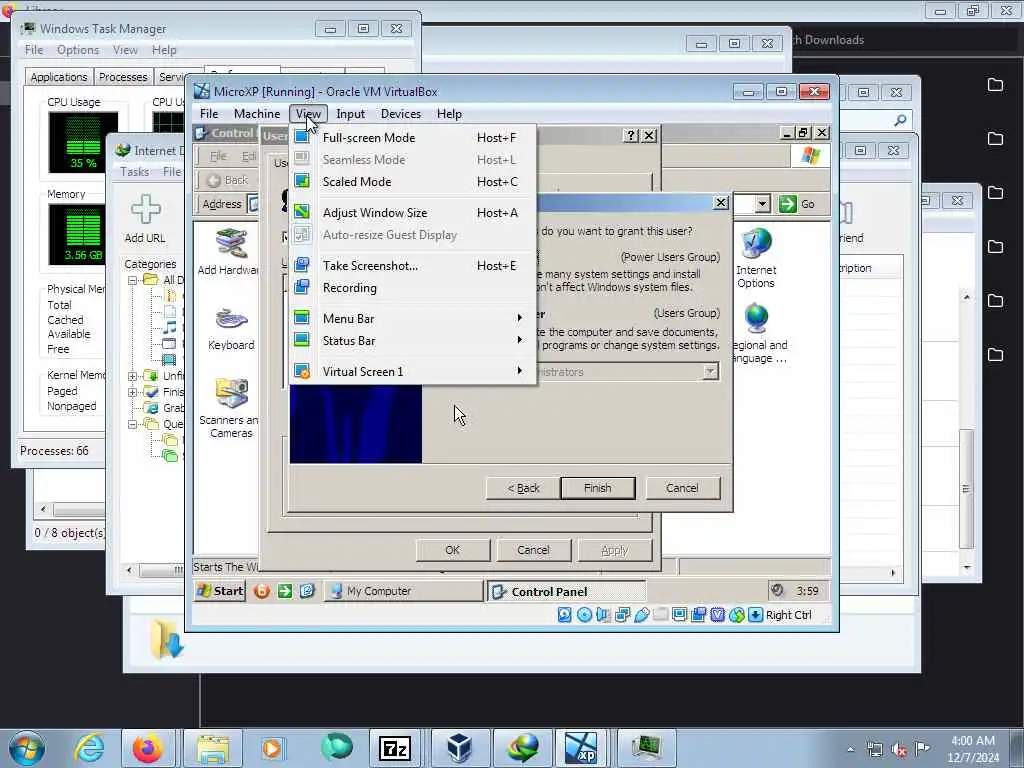Click the Menu Bar icon in the View menu
The image size is (1024, 768).
click(302, 318)
